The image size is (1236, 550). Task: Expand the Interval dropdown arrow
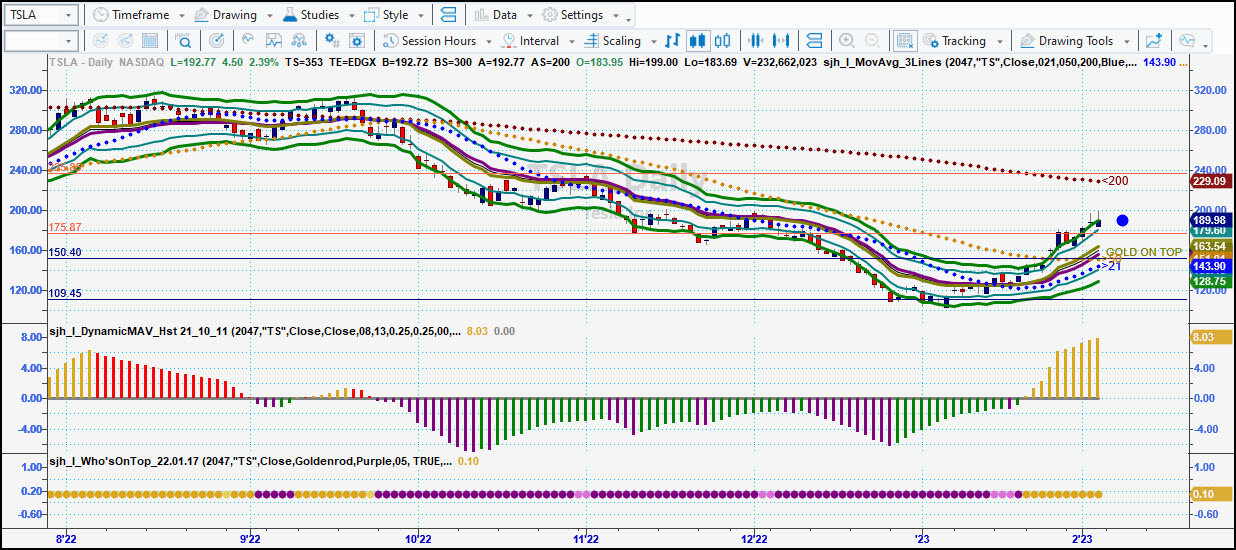pyautogui.click(x=570, y=42)
